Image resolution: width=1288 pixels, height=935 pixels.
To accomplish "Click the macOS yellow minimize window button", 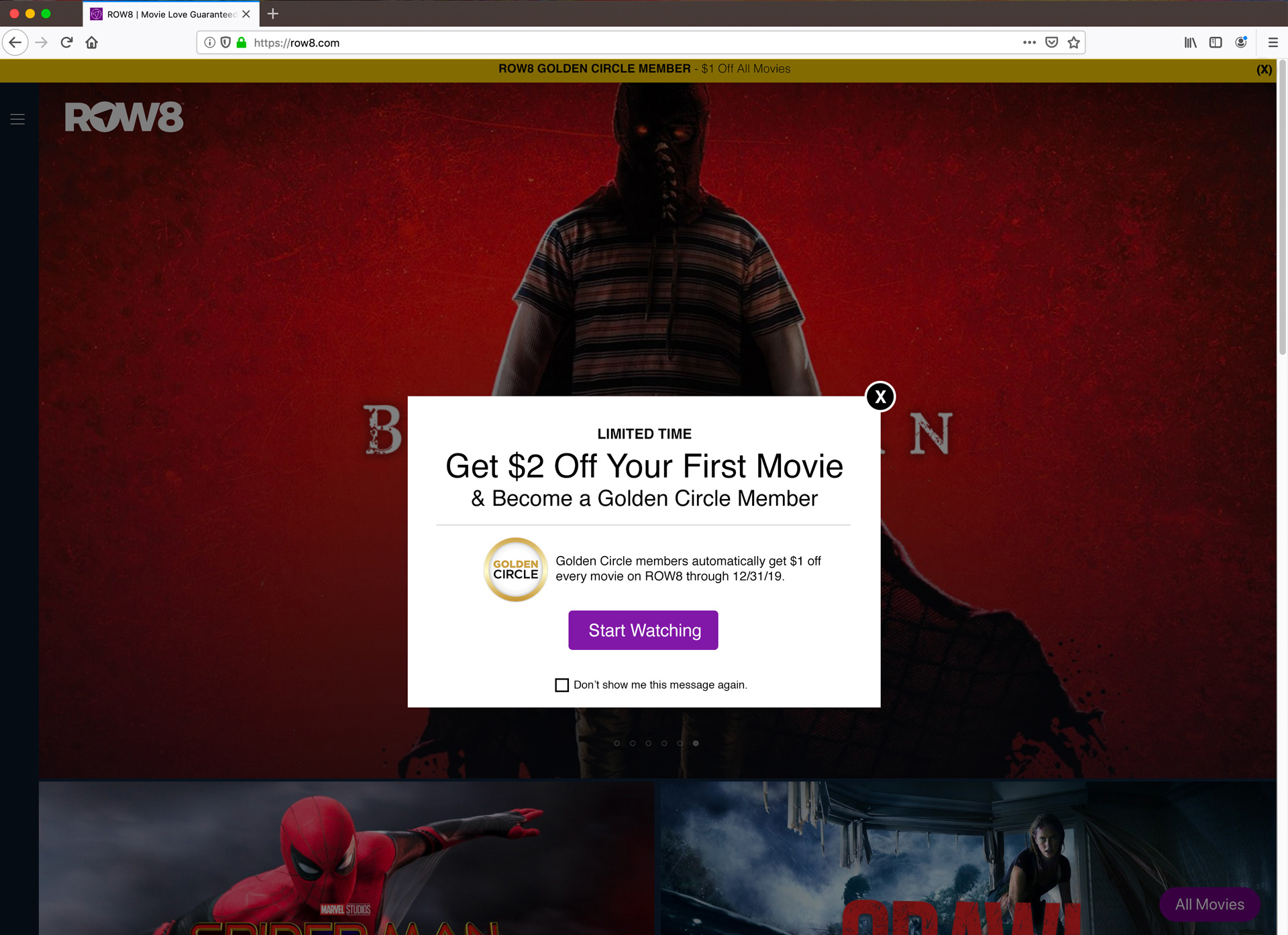I will pos(30,13).
